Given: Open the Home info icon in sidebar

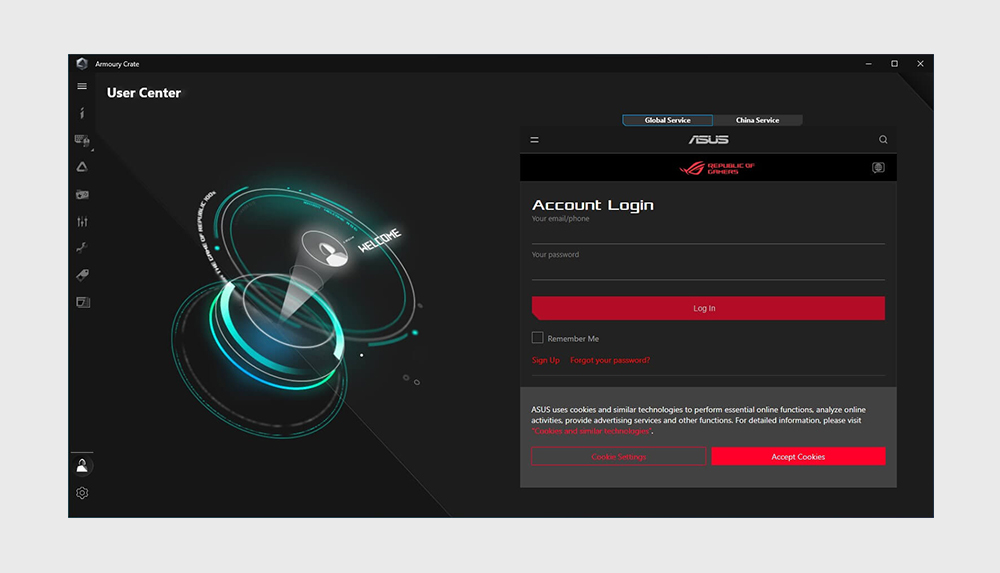Looking at the screenshot, I should point(82,113).
